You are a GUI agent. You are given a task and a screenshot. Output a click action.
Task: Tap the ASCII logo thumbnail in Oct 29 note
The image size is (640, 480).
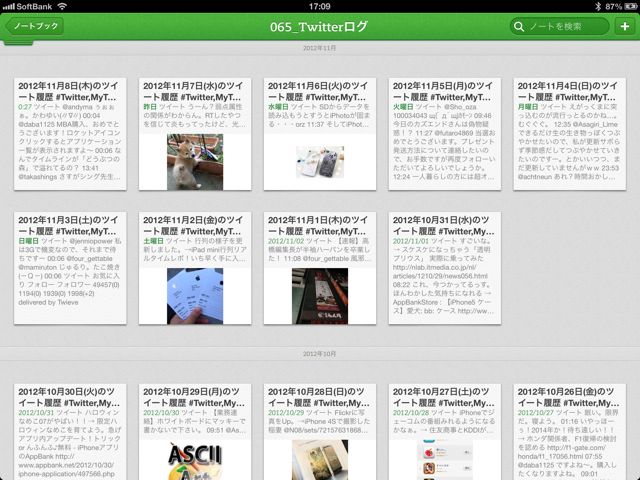[195, 460]
